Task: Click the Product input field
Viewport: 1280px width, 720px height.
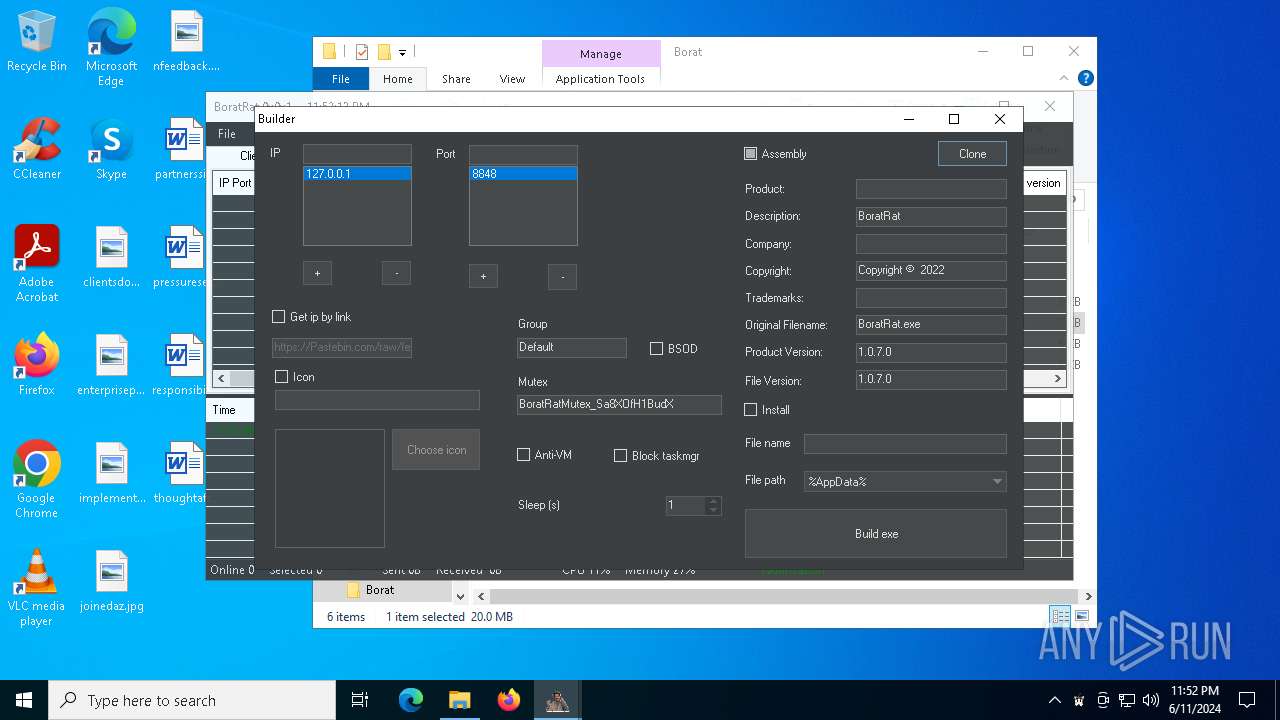Action: (931, 189)
